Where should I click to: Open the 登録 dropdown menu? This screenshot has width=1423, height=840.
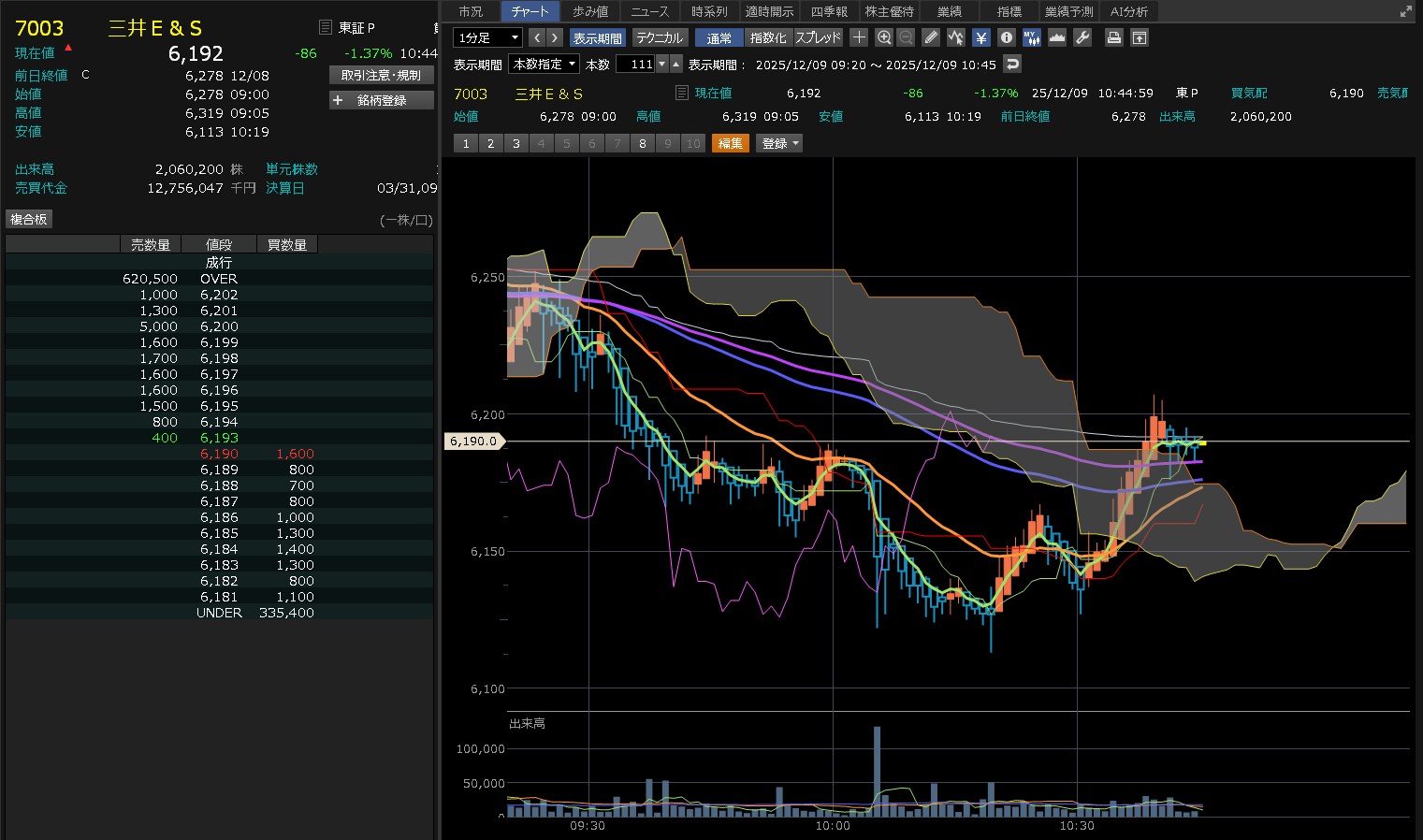click(x=780, y=143)
